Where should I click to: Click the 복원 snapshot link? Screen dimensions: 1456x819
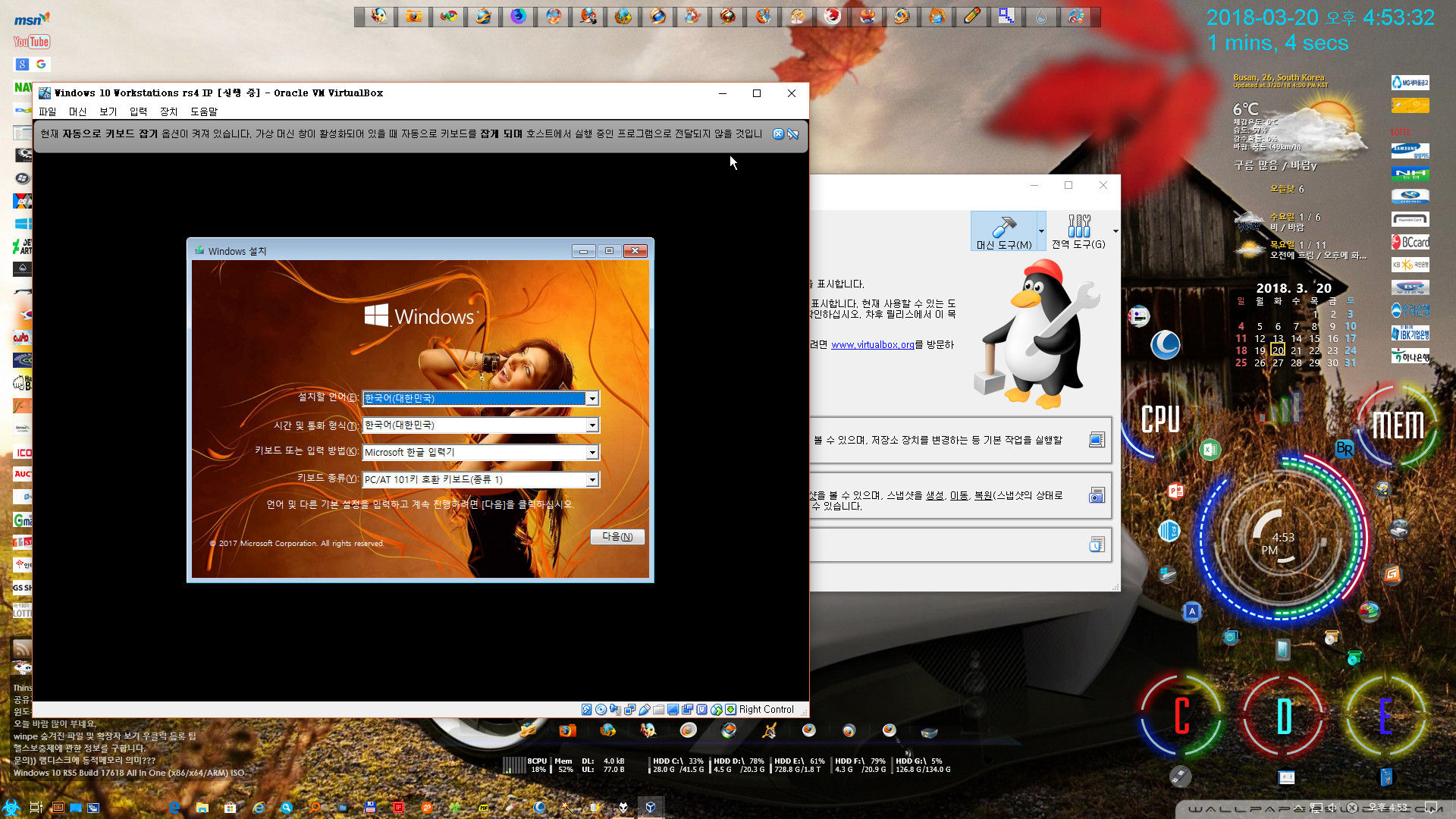pos(983,495)
